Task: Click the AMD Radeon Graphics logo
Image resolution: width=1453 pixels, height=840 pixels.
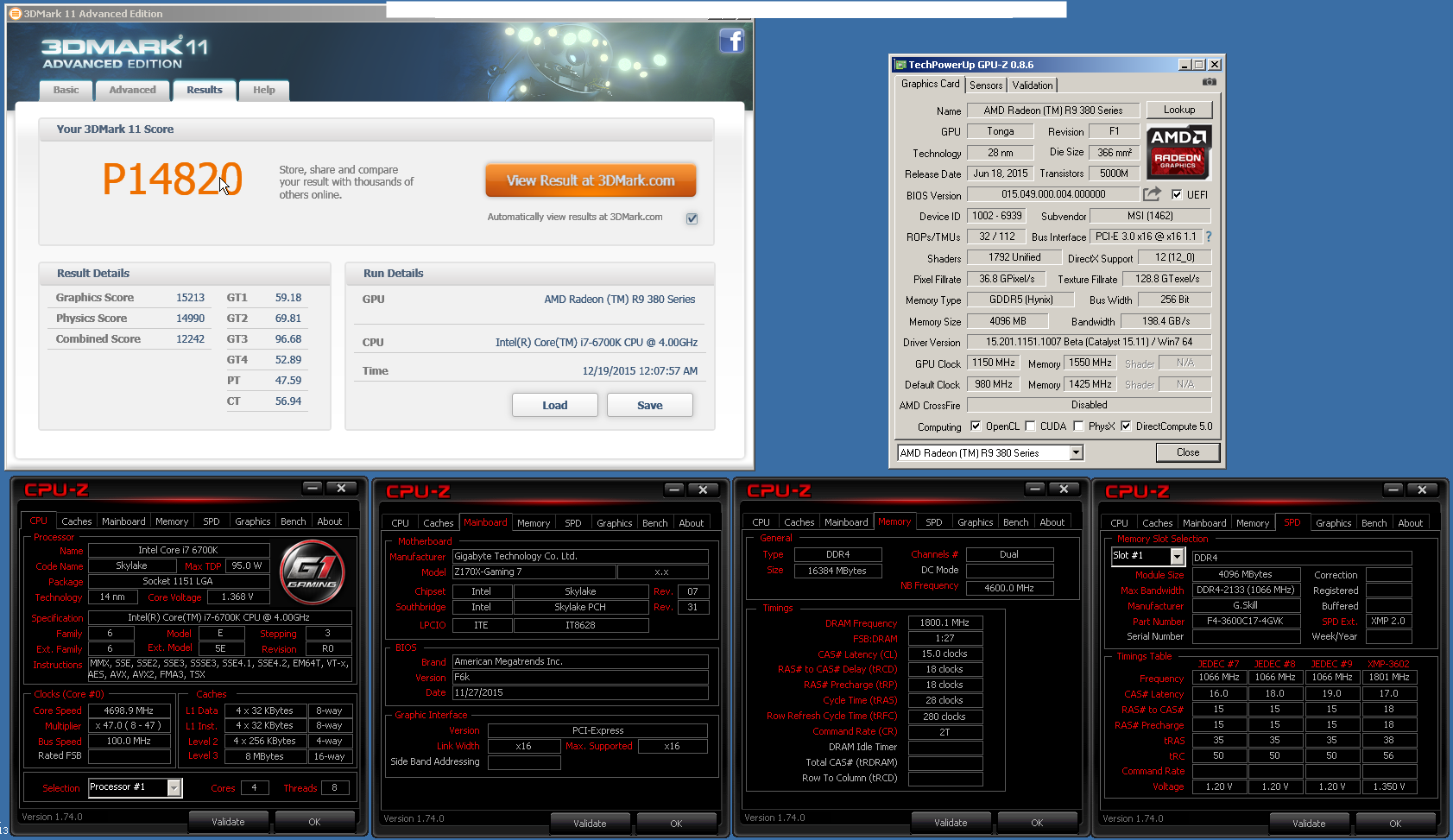Action: (x=1178, y=152)
